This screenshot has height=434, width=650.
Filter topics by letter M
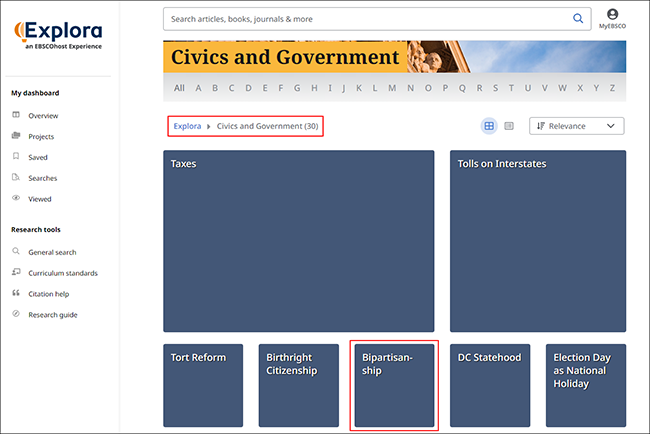[392, 88]
